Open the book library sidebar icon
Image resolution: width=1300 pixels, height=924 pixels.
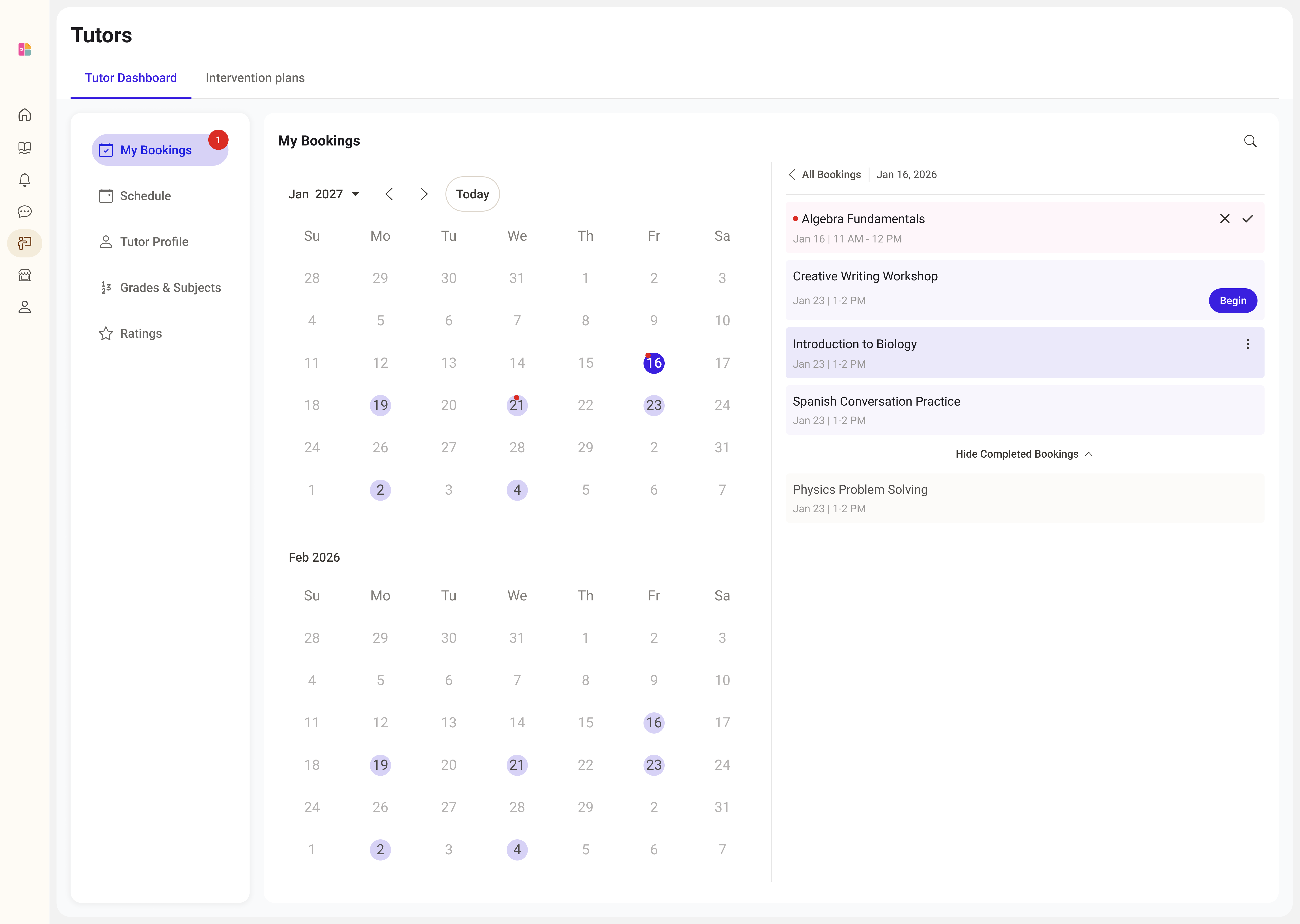pyautogui.click(x=24, y=147)
